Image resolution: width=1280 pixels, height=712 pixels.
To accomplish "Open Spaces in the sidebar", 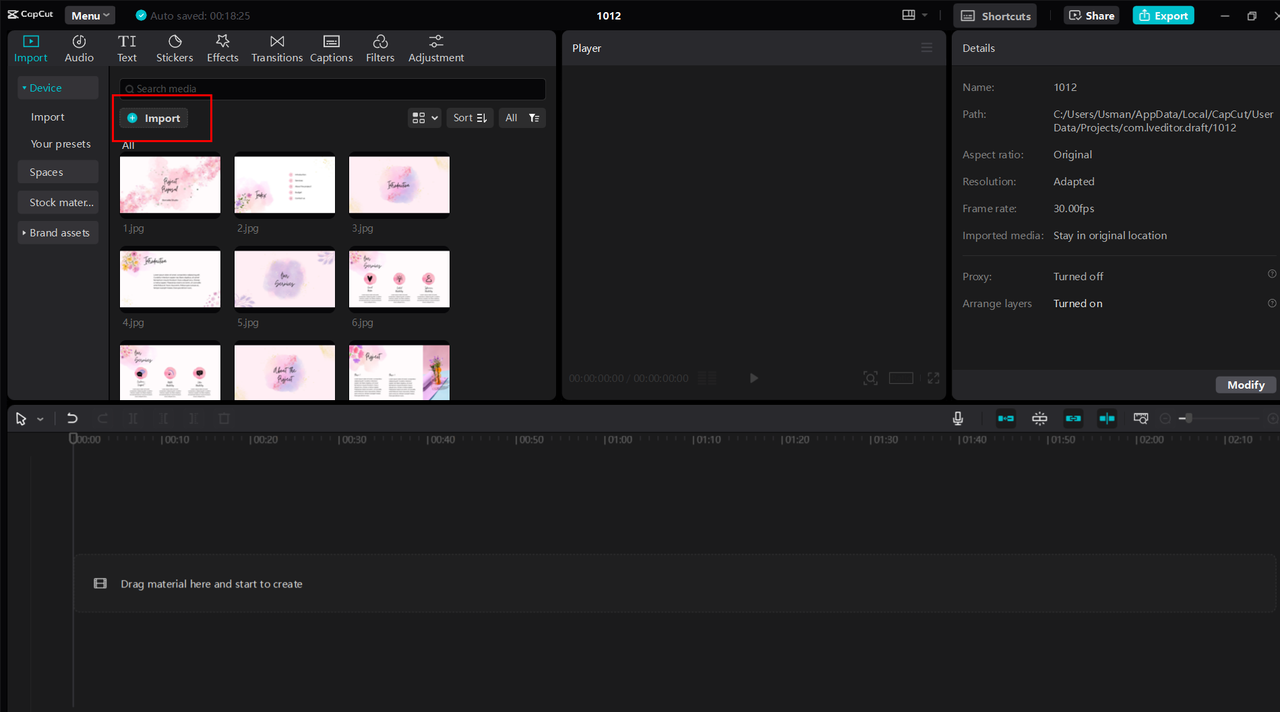I will point(58,172).
